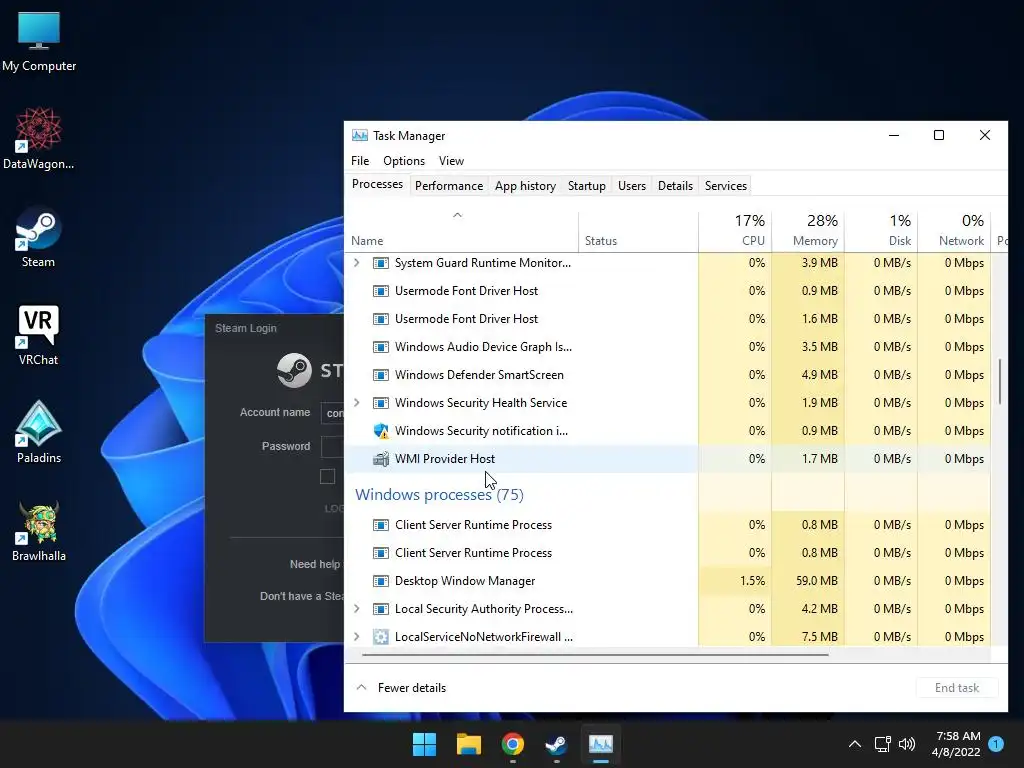Click the Windows Security notification shield icon
Image resolution: width=1024 pixels, height=768 pixels.
tap(381, 431)
